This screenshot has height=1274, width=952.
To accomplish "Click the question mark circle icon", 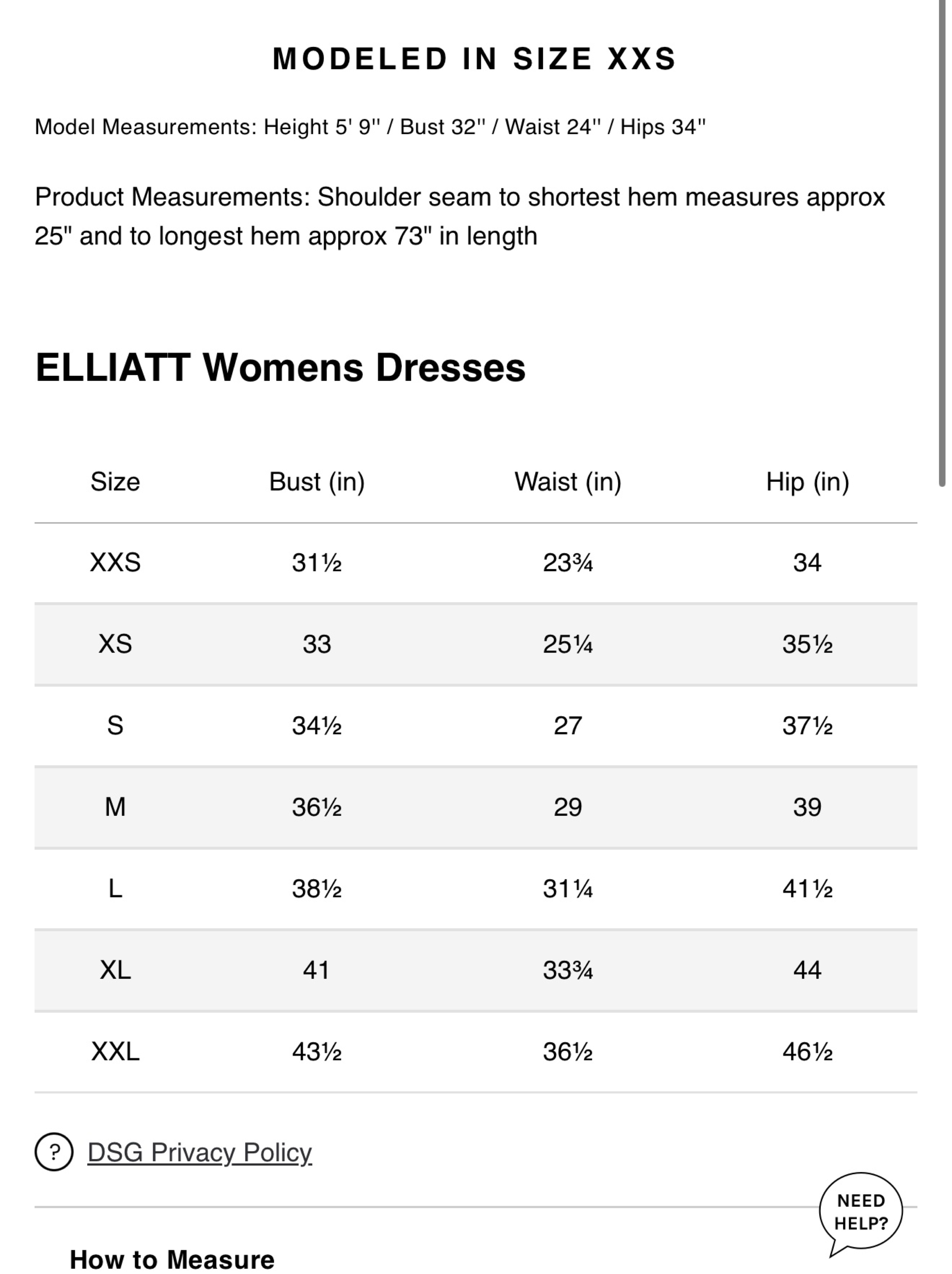I will click(54, 1152).
